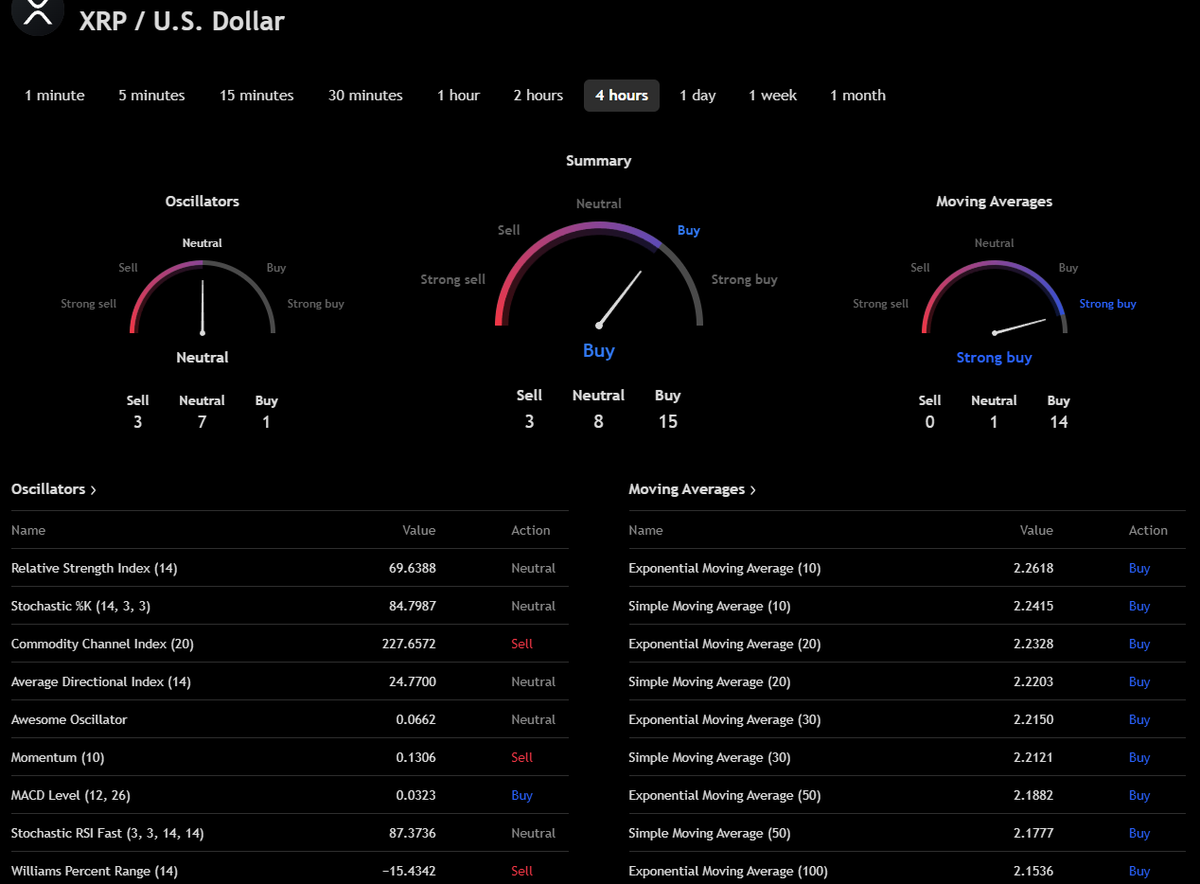Click the Neutral label under Oscillators gauge
The width and height of the screenshot is (1200, 884).
[202, 358]
